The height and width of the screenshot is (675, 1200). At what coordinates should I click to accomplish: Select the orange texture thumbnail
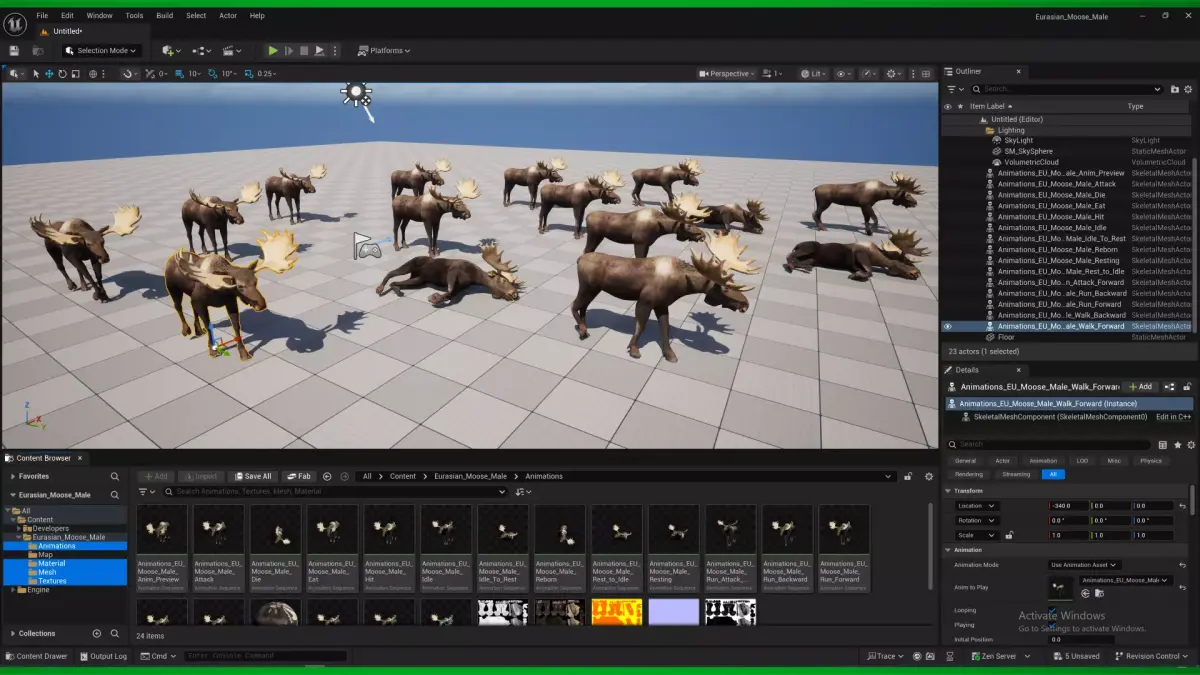click(617, 612)
